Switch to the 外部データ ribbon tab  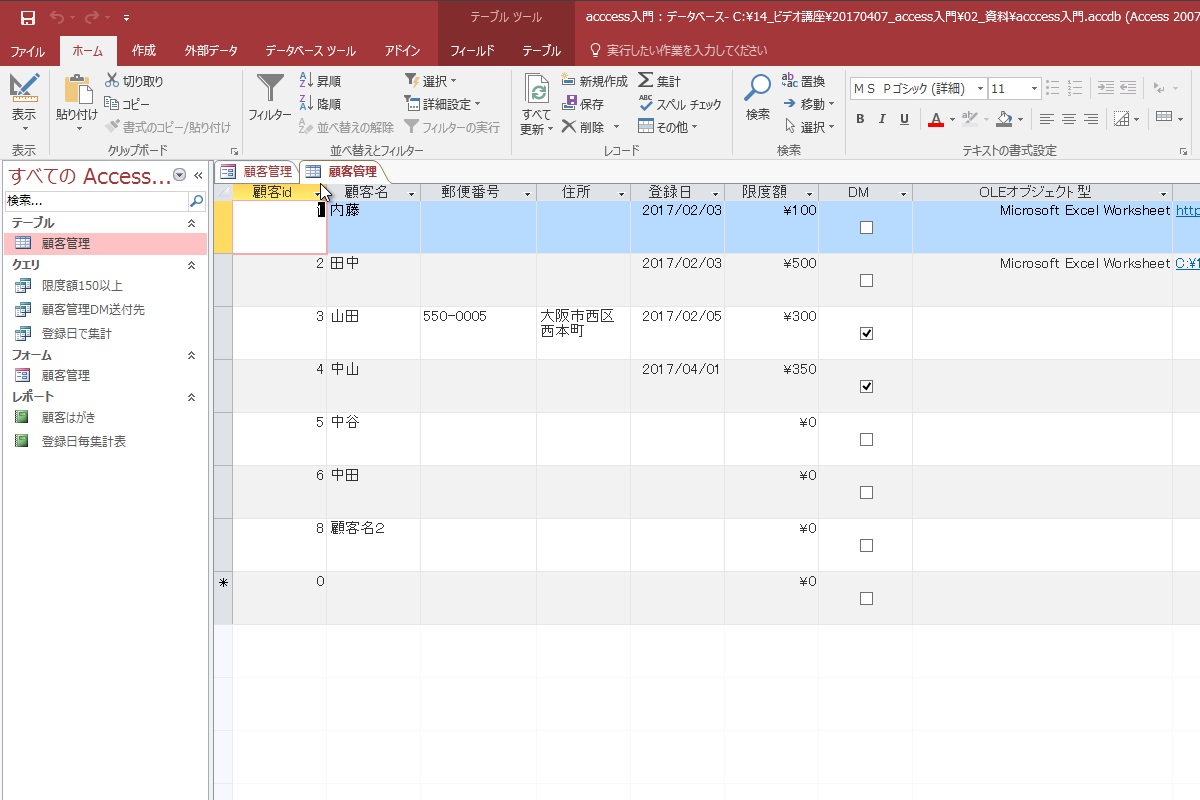[211, 51]
